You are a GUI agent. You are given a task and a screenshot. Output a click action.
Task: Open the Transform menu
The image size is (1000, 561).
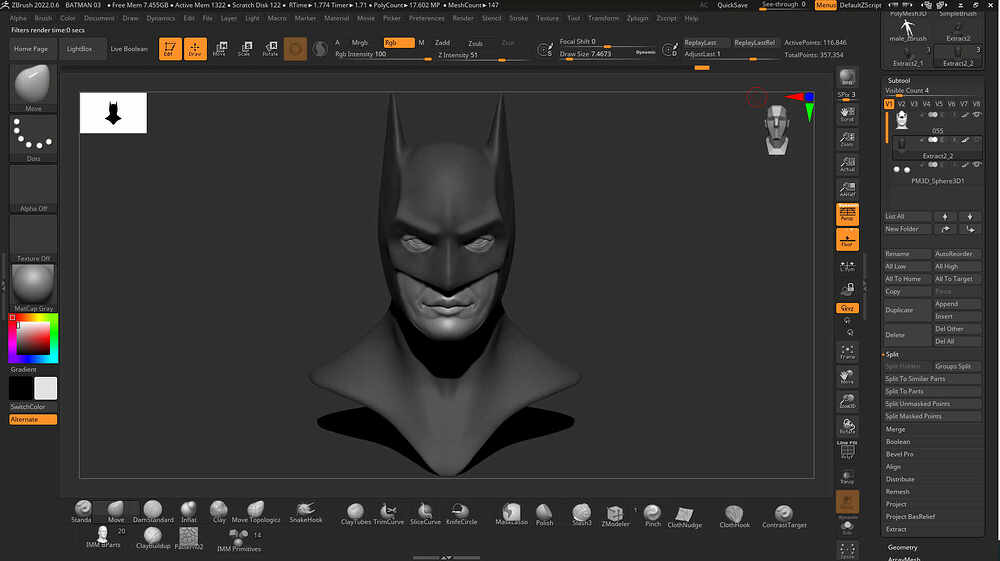tap(603, 18)
